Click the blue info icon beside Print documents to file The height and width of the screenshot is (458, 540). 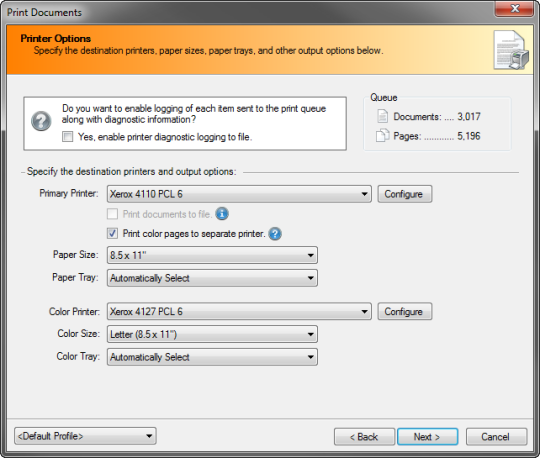(222, 214)
